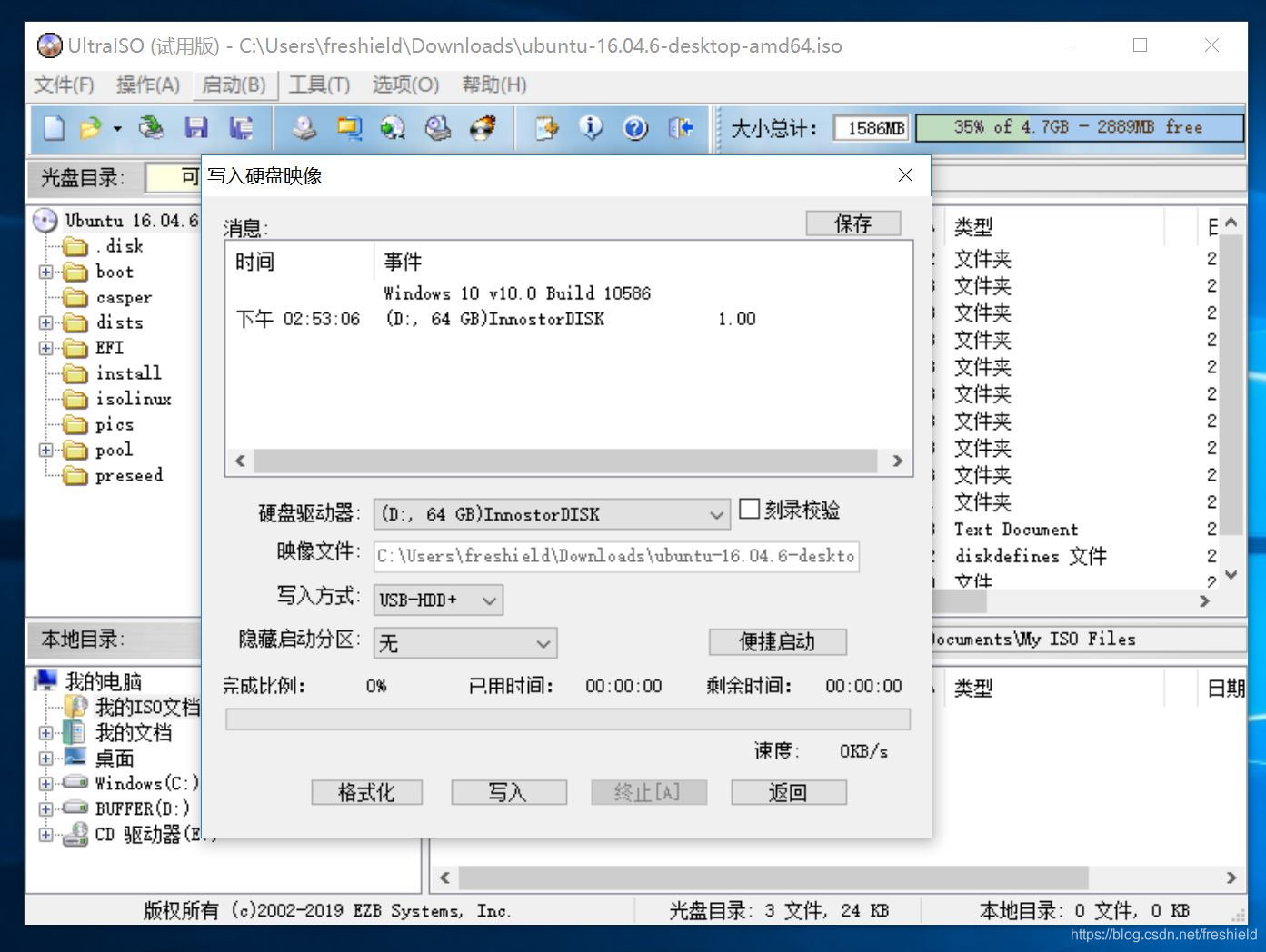Click the 类型 column header in the upper file list
The height and width of the screenshot is (952, 1266).
(x=1054, y=227)
